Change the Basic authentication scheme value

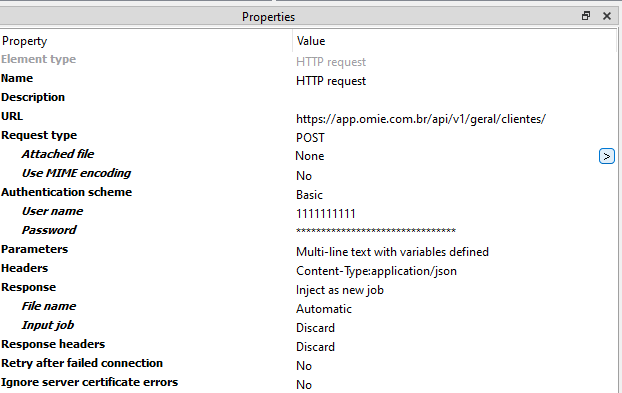(309, 195)
